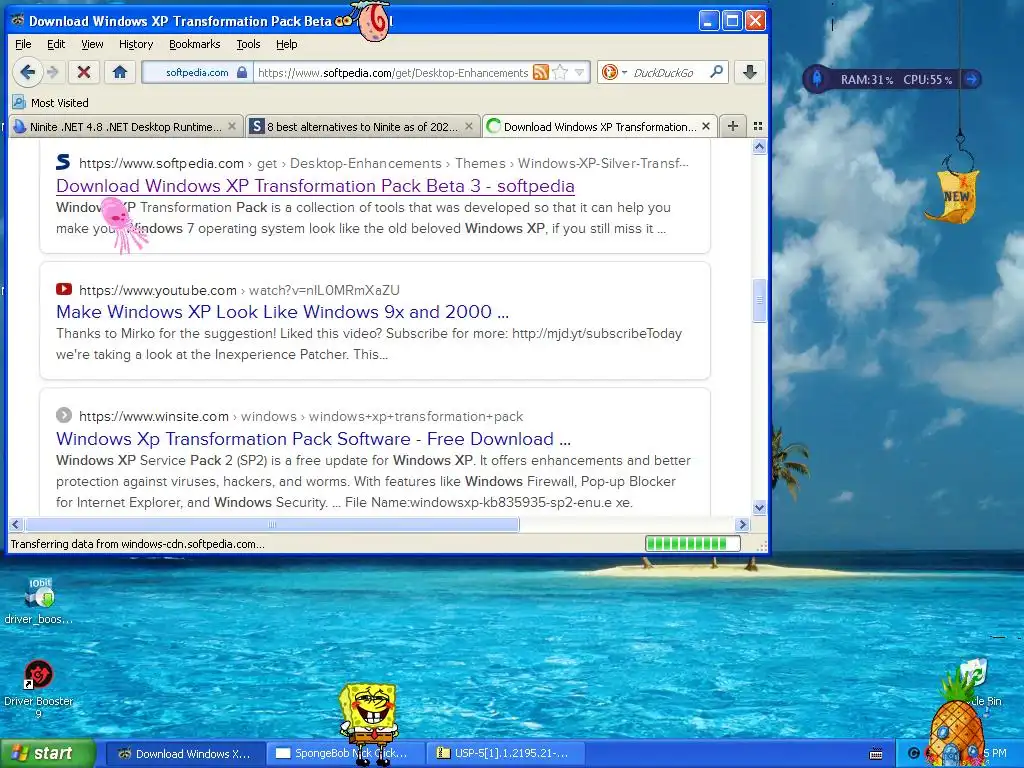This screenshot has height=768, width=1024.
Task: Click the vertical scrollbar up arrow
Action: click(759, 147)
